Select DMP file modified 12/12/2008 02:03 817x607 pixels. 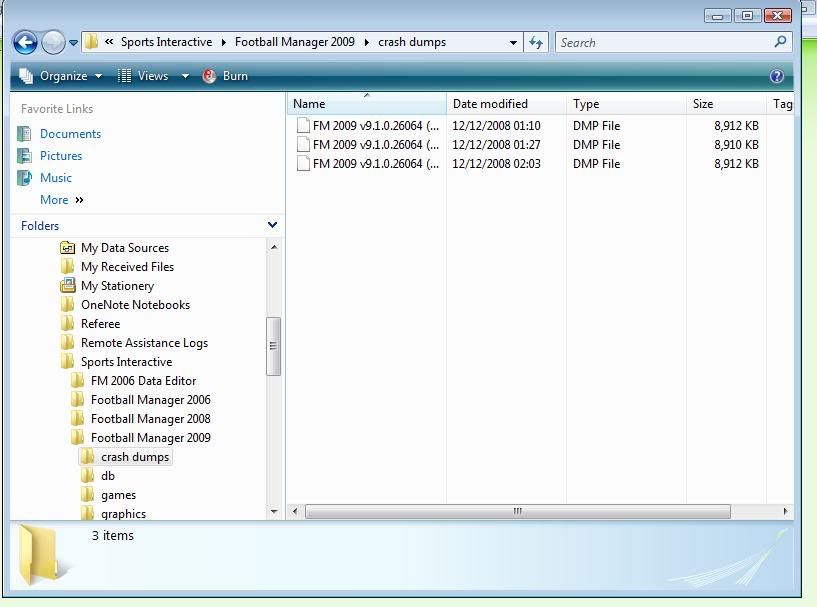pos(526,164)
